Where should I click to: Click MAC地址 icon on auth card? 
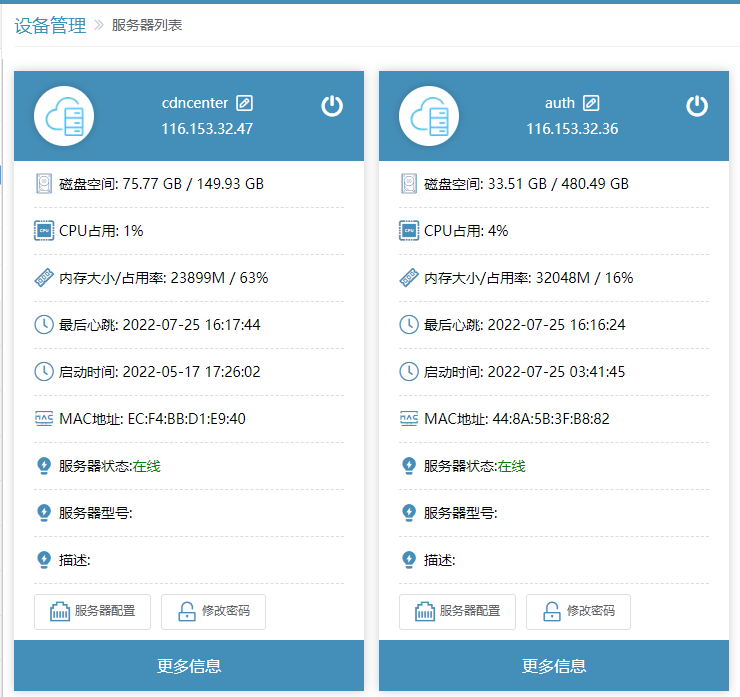coord(408,419)
